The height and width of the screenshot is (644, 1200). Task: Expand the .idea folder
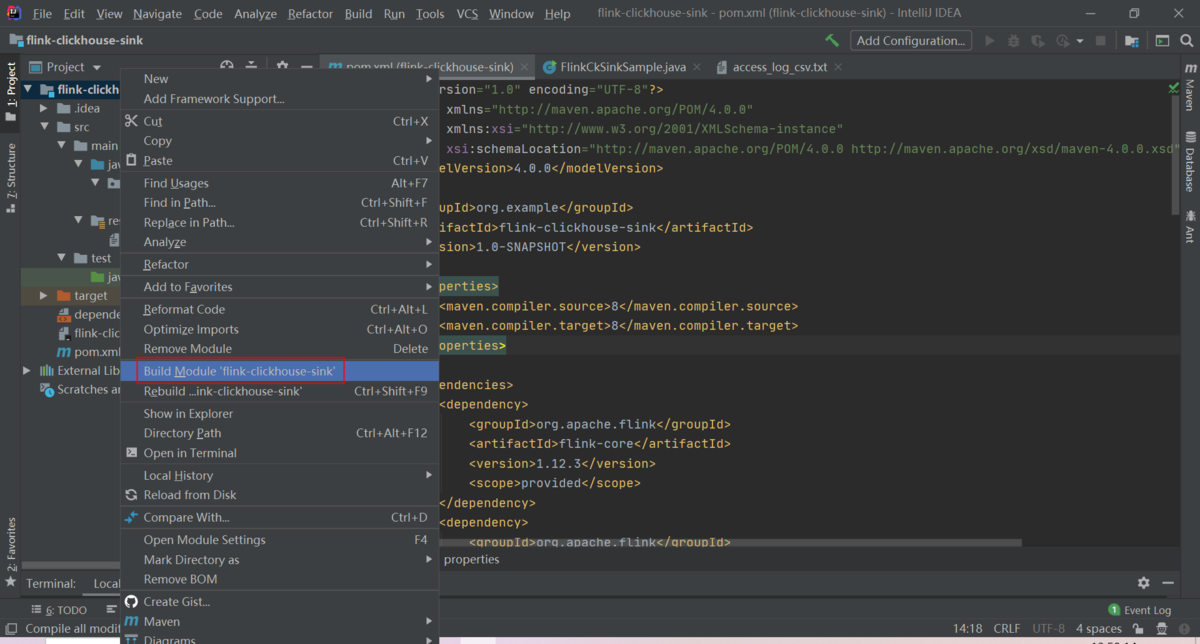tap(45, 108)
